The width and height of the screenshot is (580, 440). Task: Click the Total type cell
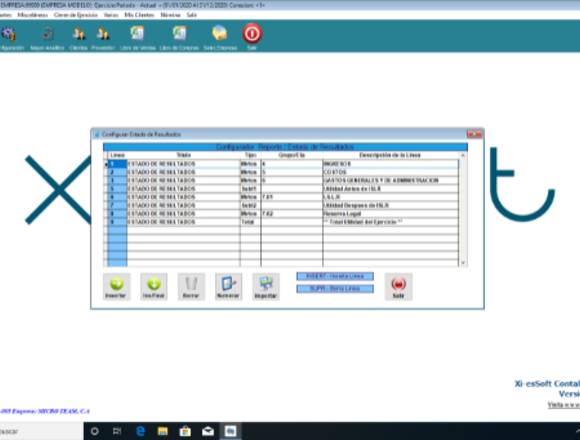click(250, 222)
